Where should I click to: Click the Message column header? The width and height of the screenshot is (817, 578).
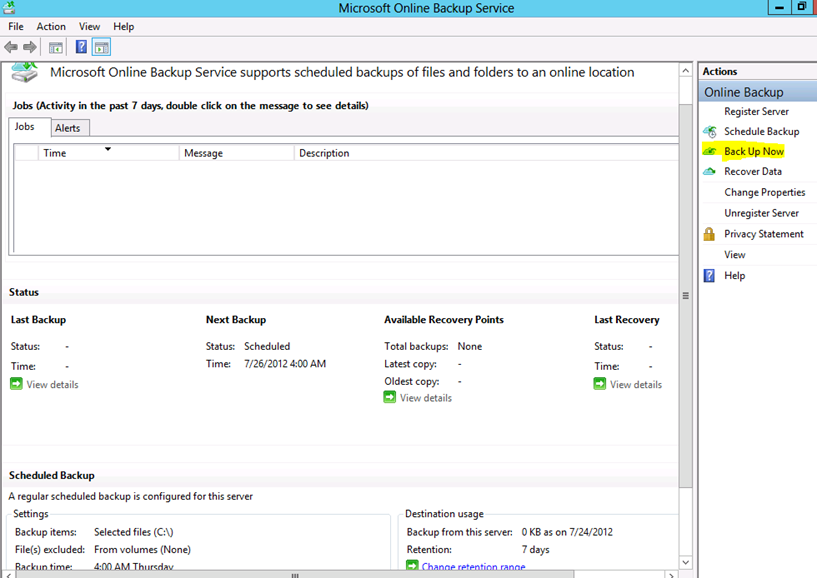point(237,153)
